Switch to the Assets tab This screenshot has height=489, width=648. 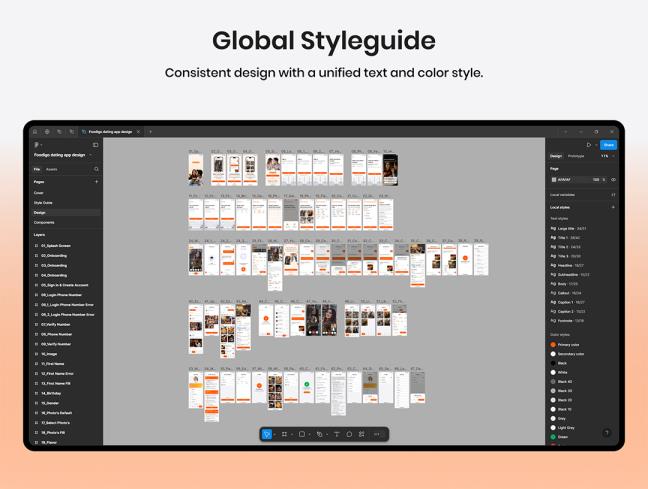click(52, 169)
